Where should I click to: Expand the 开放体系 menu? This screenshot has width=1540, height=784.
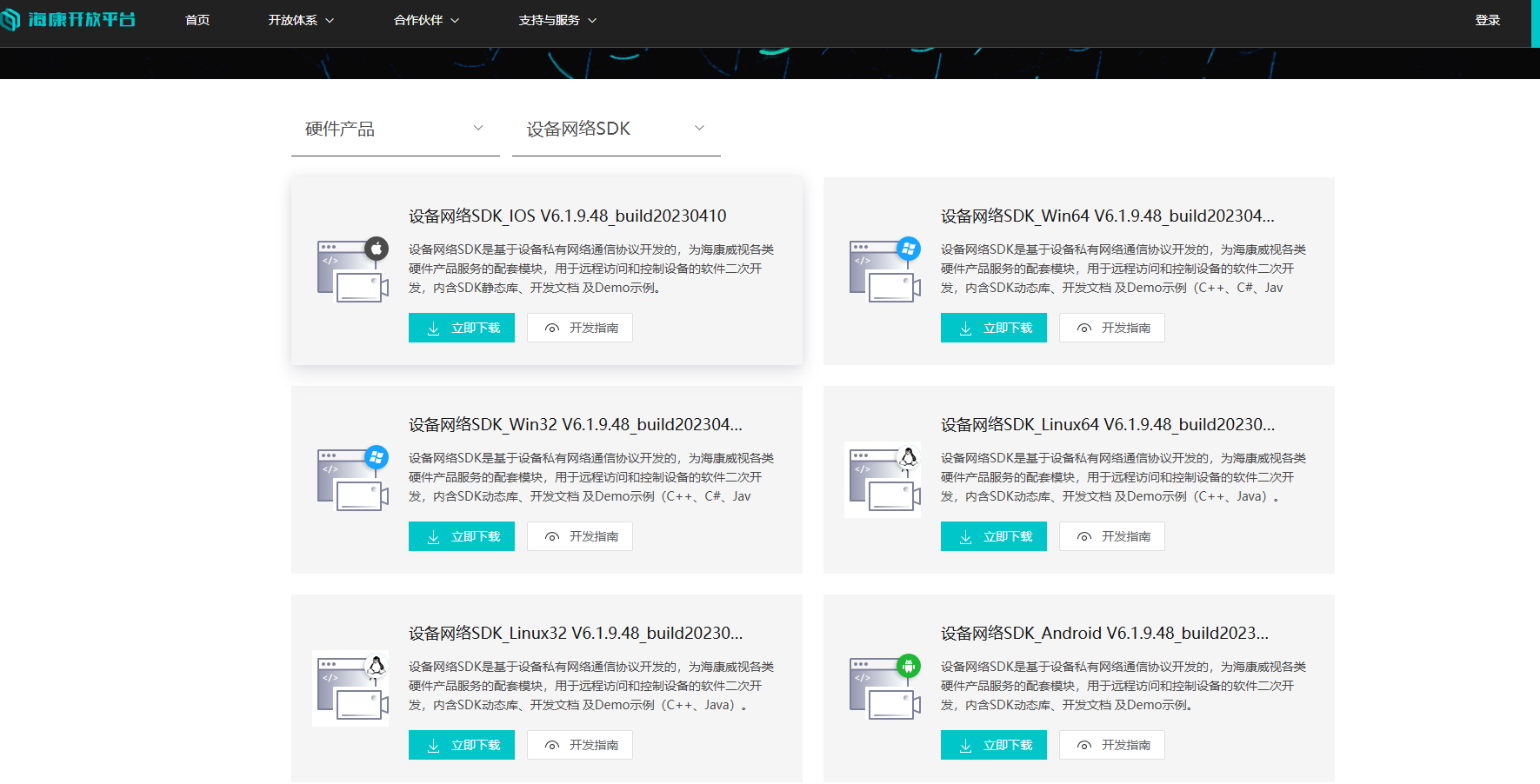tap(301, 20)
